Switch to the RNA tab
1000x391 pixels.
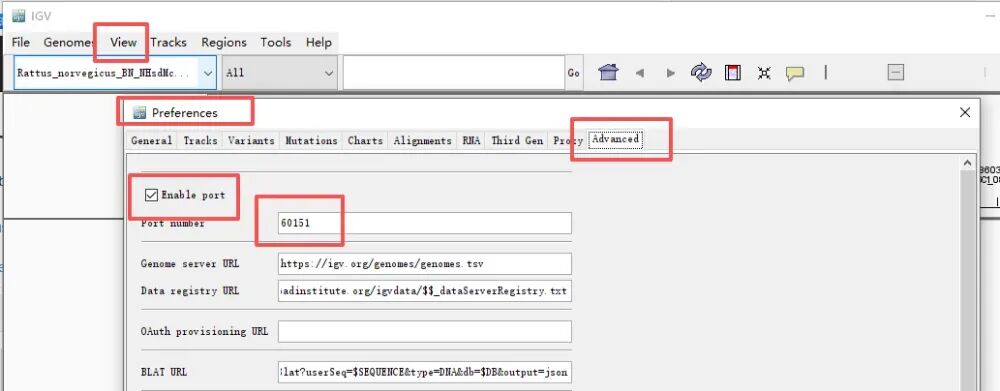[x=471, y=141]
